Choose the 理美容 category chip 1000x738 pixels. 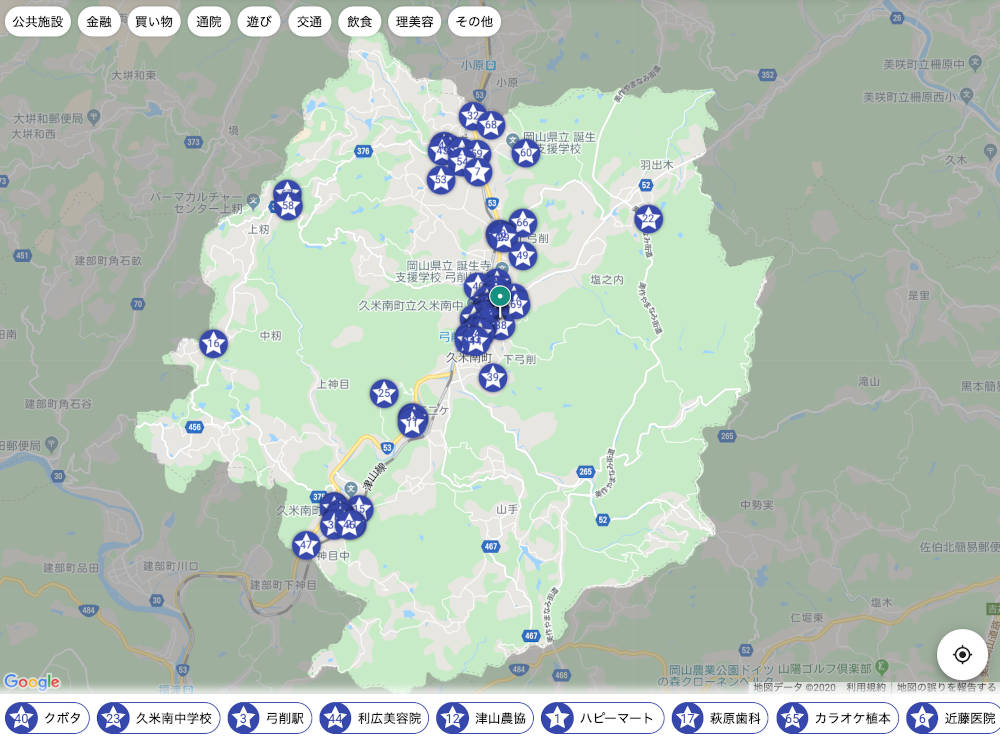coord(414,22)
